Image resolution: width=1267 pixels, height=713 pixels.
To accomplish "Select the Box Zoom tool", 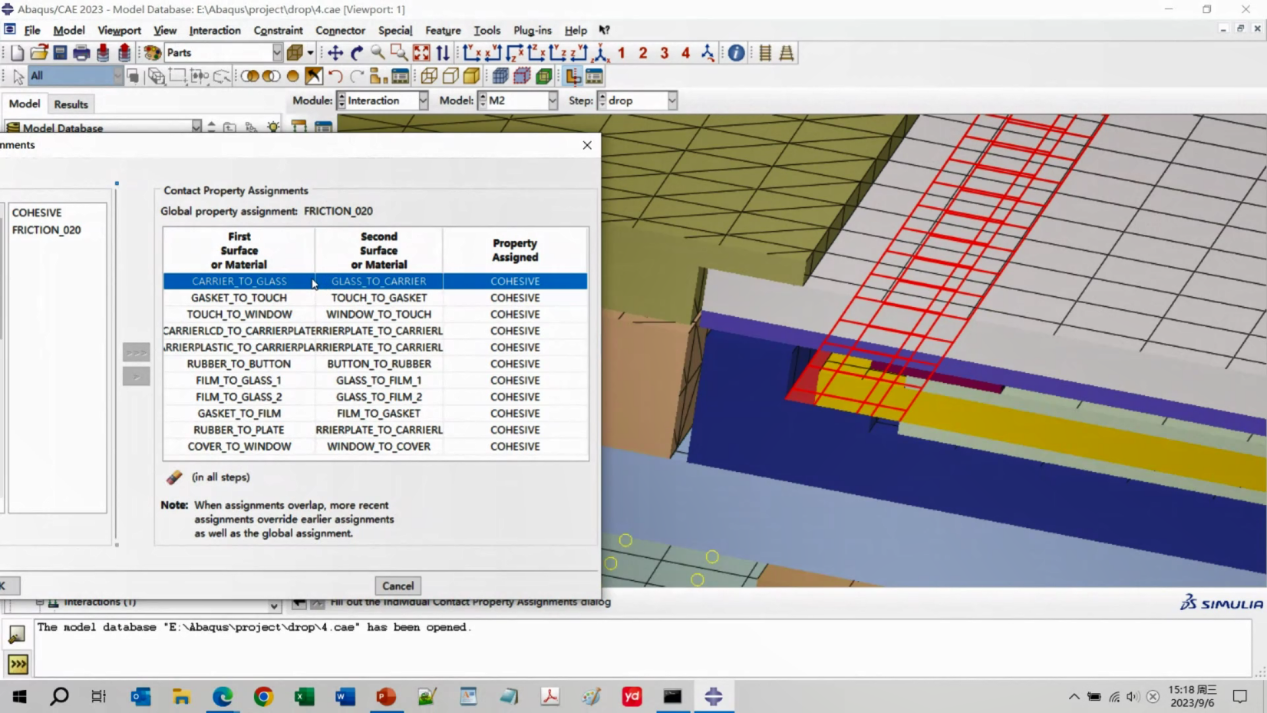I will point(399,53).
